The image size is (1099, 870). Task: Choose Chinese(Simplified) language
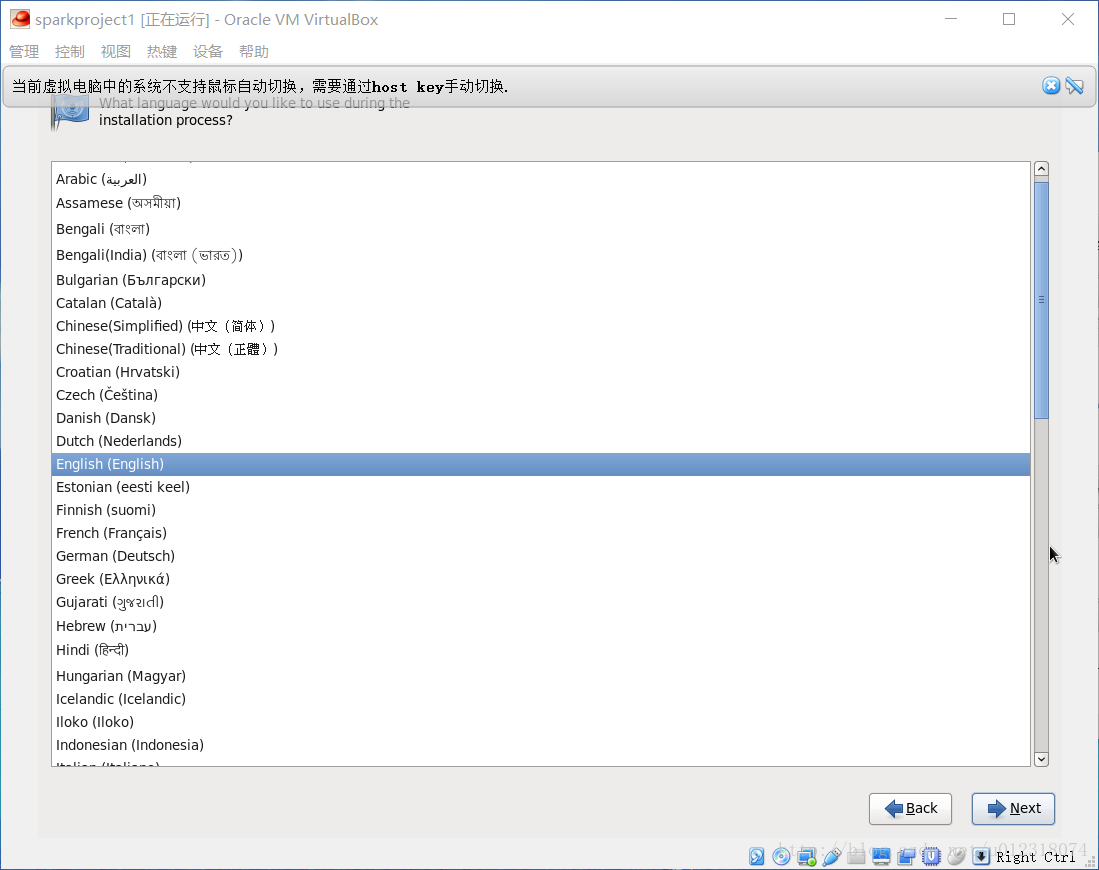(540, 326)
